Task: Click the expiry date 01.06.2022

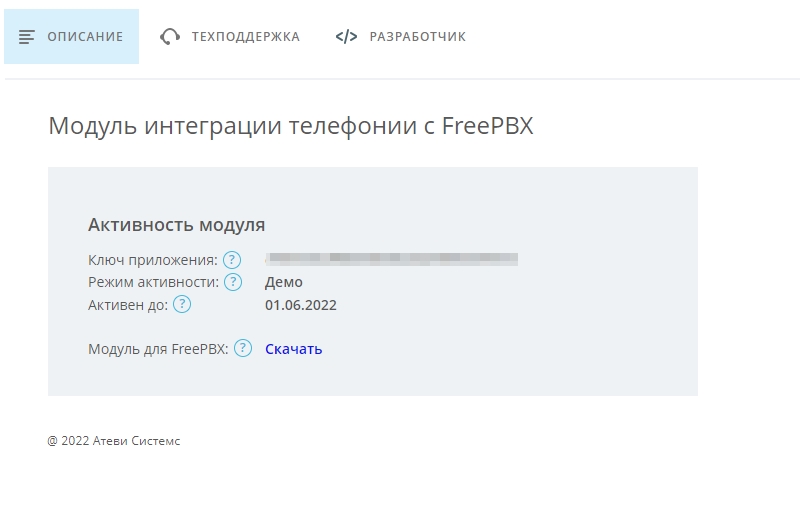Action: 301,305
